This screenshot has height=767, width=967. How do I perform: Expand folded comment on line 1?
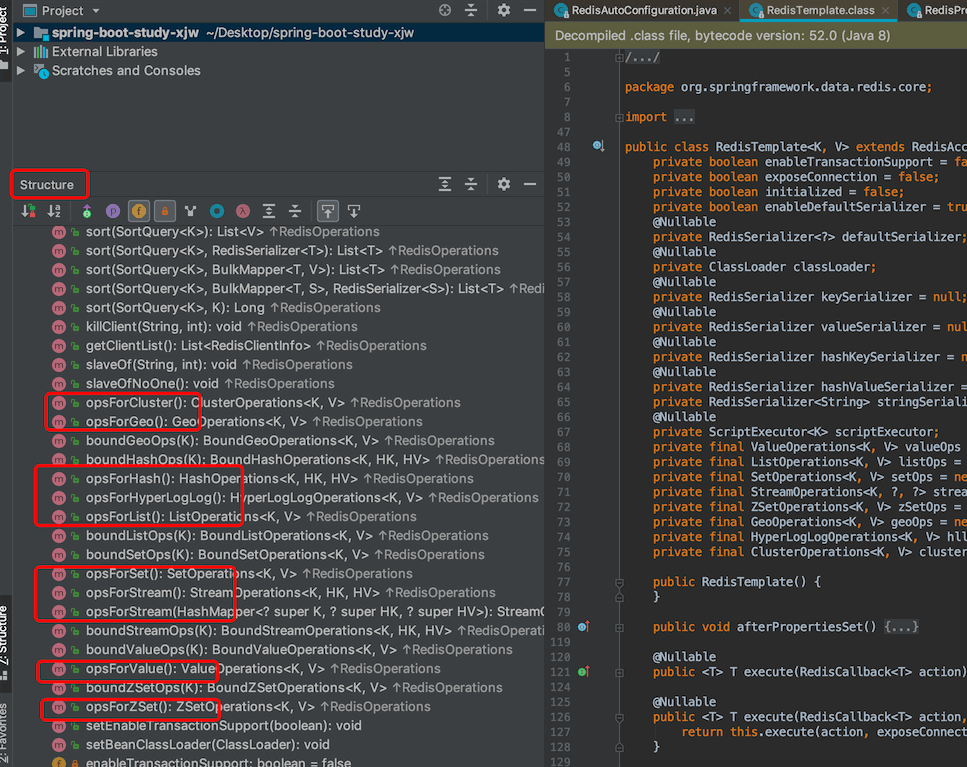point(619,57)
